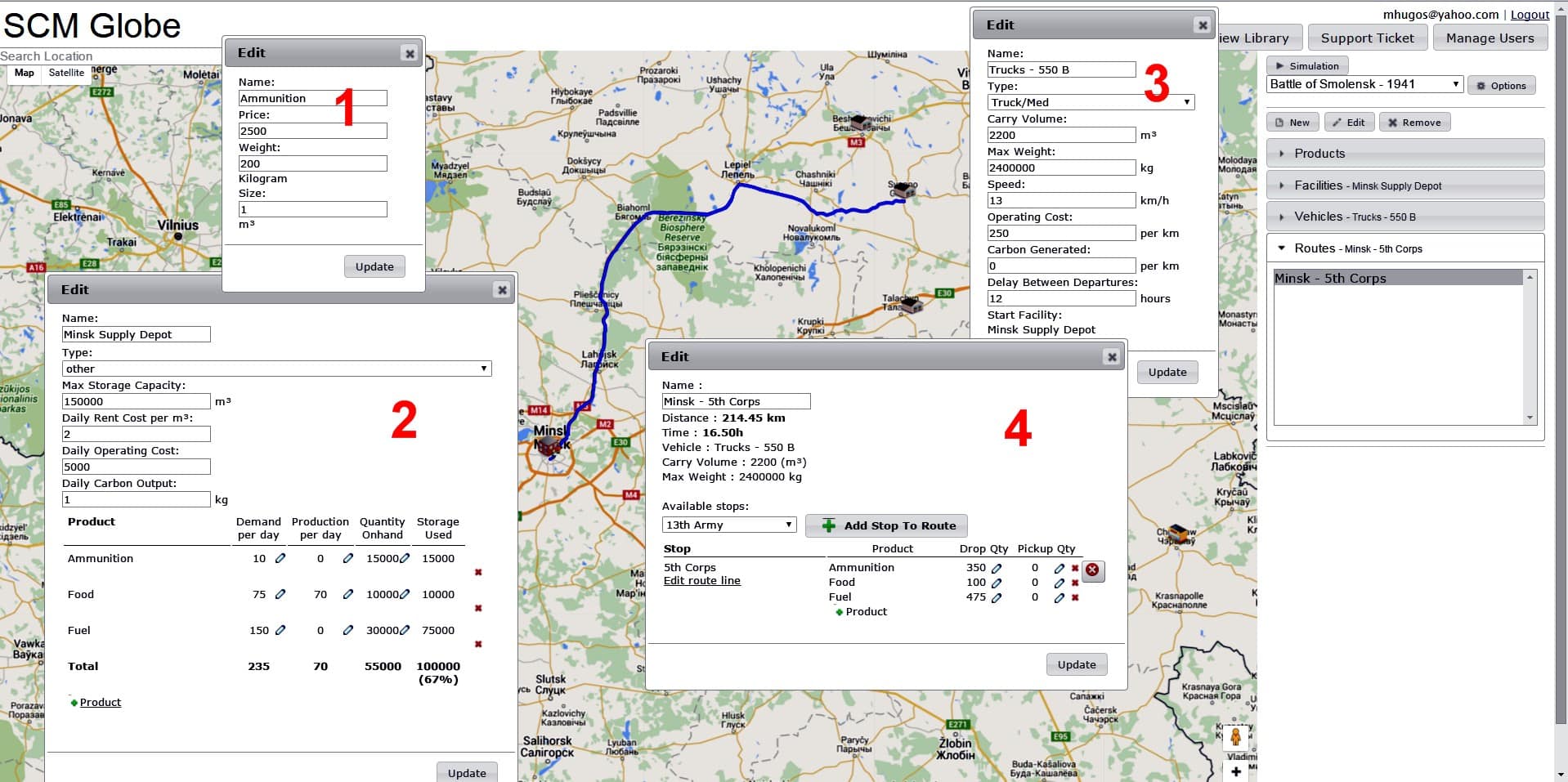
Task: Open the facility Type dropdown
Action: tap(277, 369)
